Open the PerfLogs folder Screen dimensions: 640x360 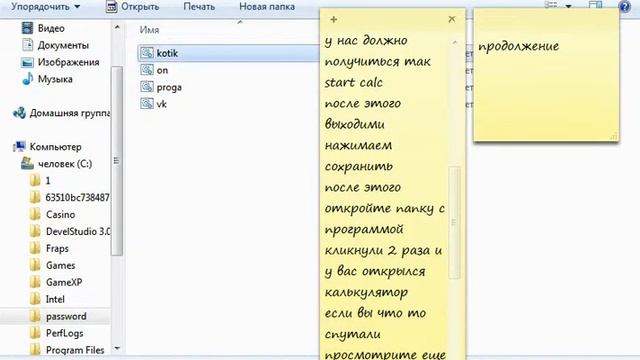[x=64, y=333]
